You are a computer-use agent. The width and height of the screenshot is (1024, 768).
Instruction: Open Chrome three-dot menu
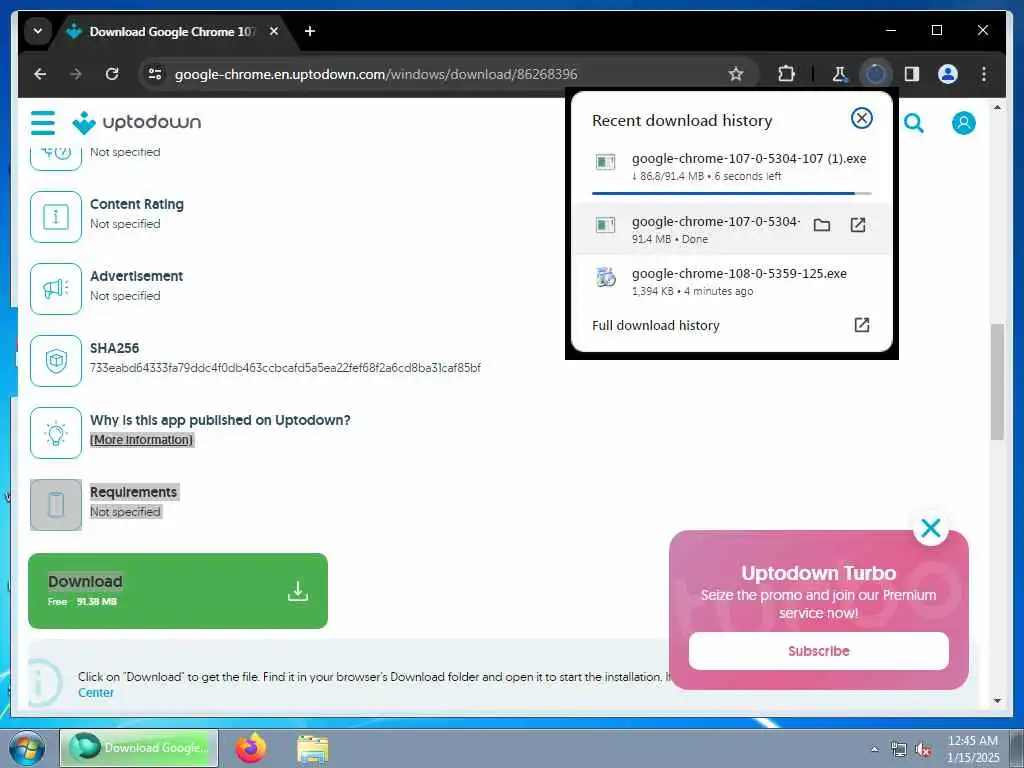pos(984,74)
